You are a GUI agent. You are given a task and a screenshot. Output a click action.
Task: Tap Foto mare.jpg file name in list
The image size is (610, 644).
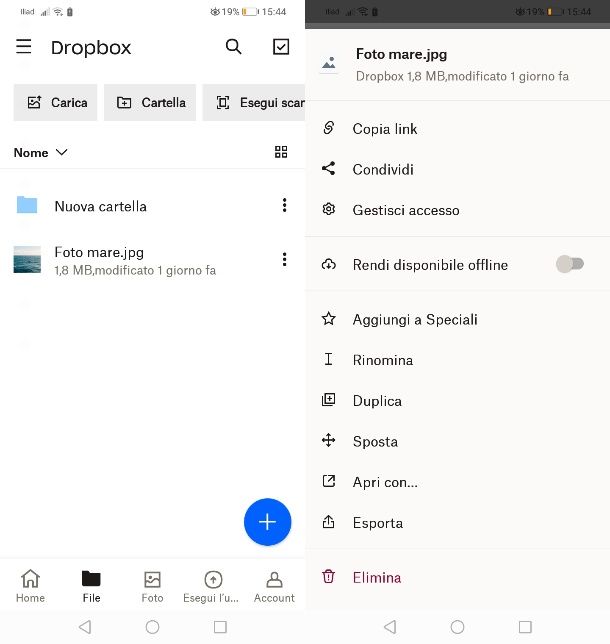click(99, 252)
